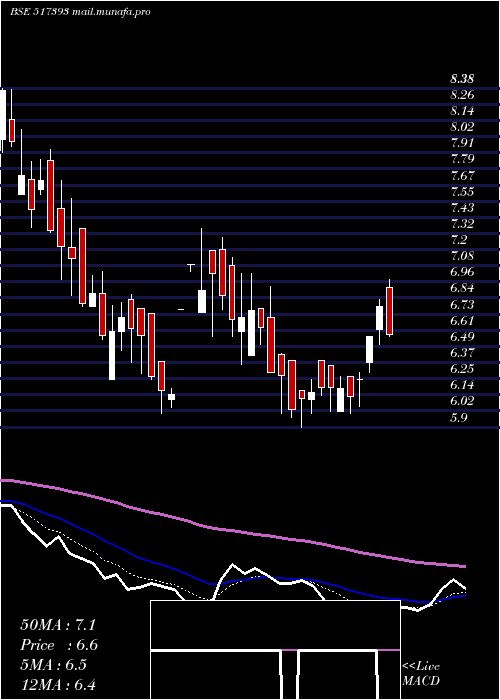Click the 5MA : 6.5 readout

[54, 665]
